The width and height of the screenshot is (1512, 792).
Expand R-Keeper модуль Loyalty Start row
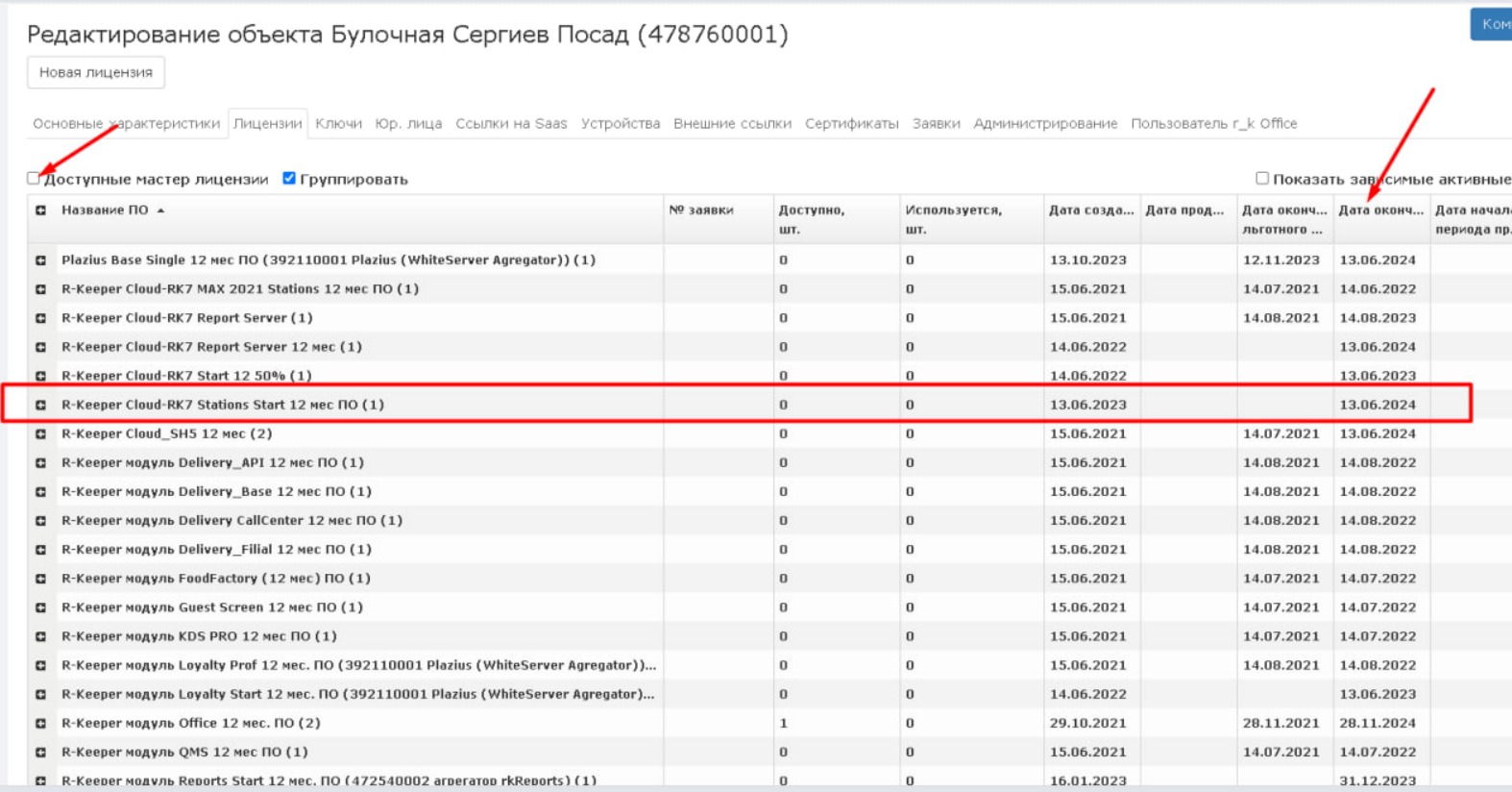(40, 694)
